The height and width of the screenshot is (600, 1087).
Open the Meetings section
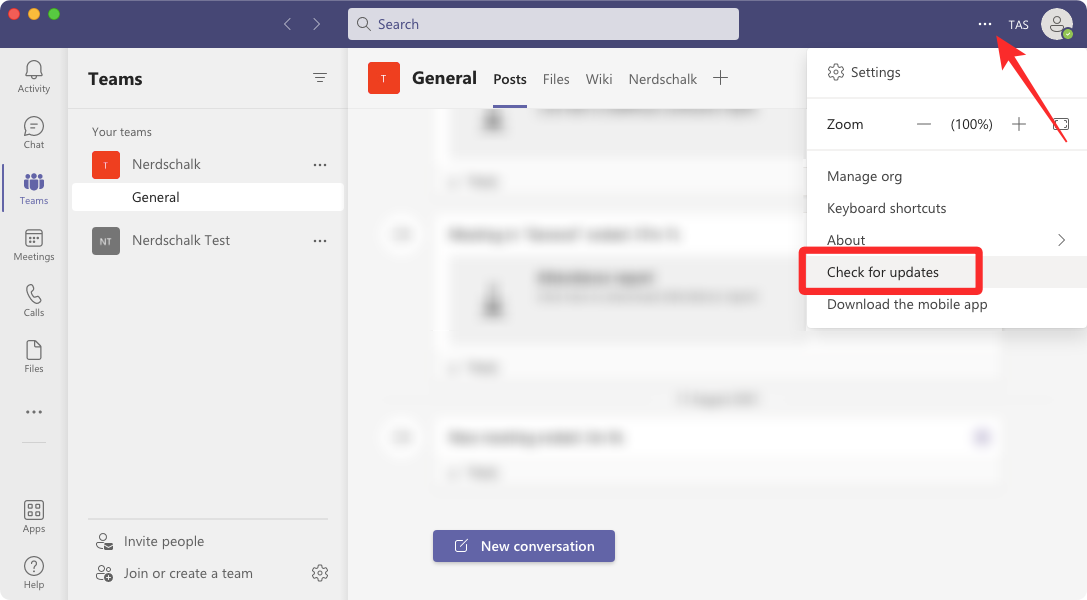click(x=33, y=244)
